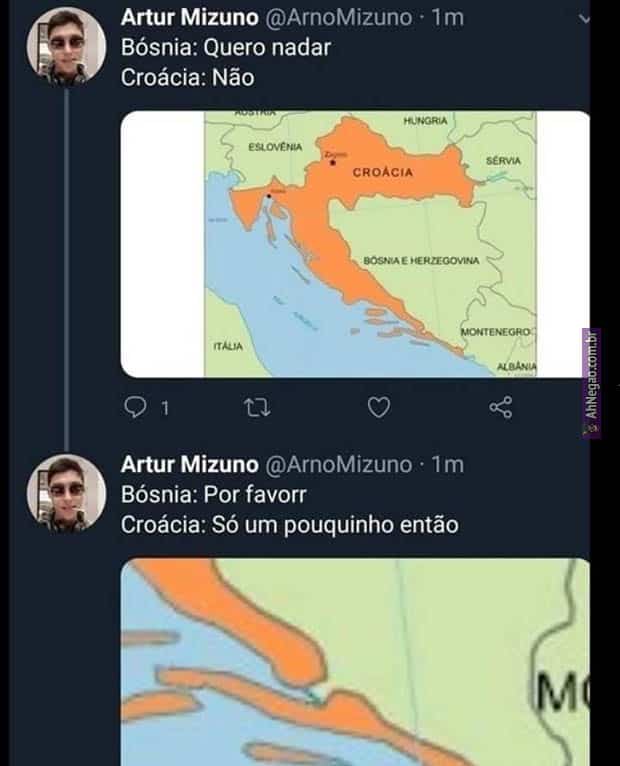
Task: Open first tweet's profile avatar
Action: point(66,44)
